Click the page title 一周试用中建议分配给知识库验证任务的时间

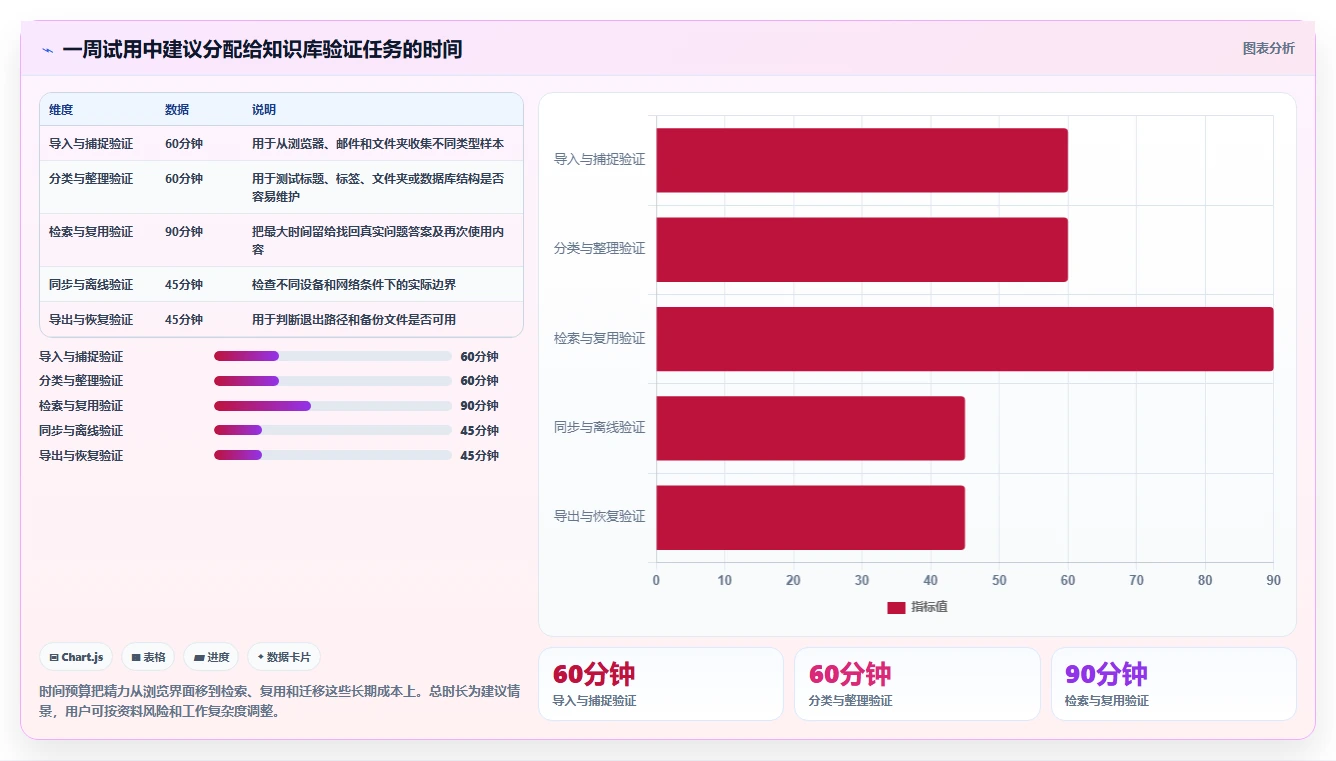pyautogui.click(x=262, y=49)
